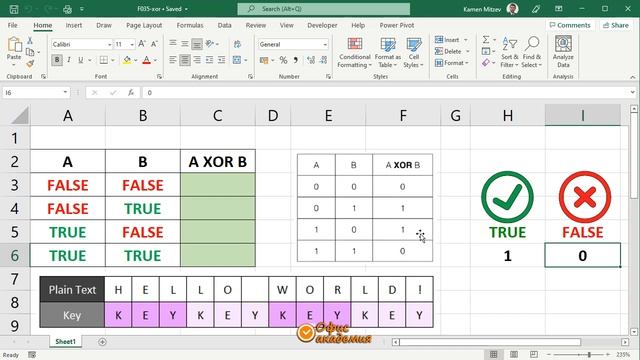Screen dimensions: 640x360
Task: Open Find & Select menu
Action: [532, 52]
